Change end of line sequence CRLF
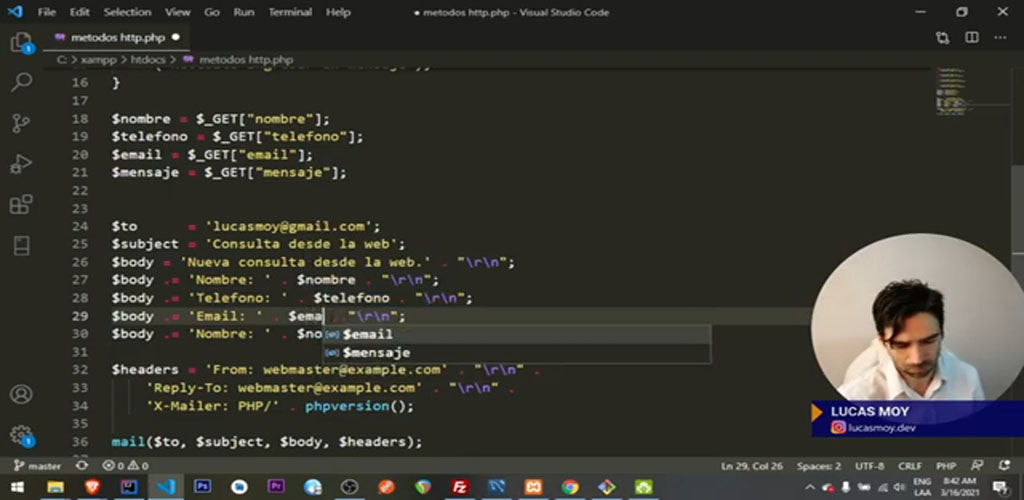 click(x=910, y=466)
